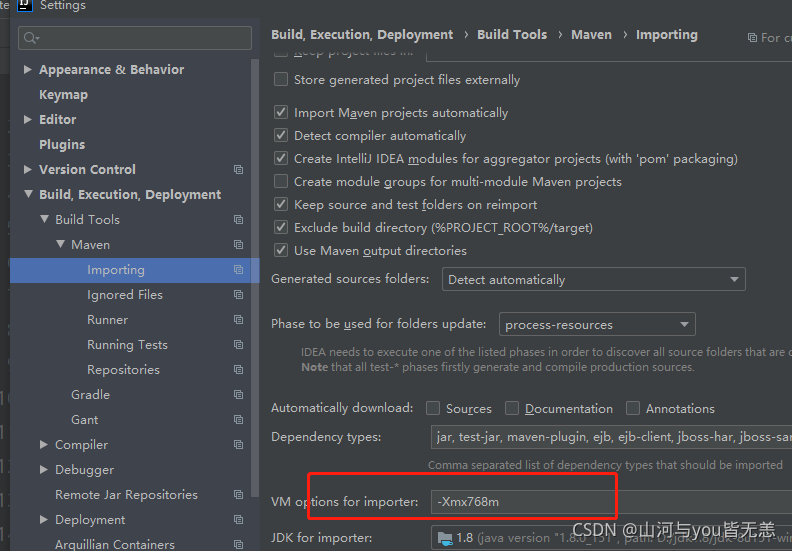Viewport: 792px width, 551px height.
Task: Collapse the Maven node
Action: click(61, 244)
